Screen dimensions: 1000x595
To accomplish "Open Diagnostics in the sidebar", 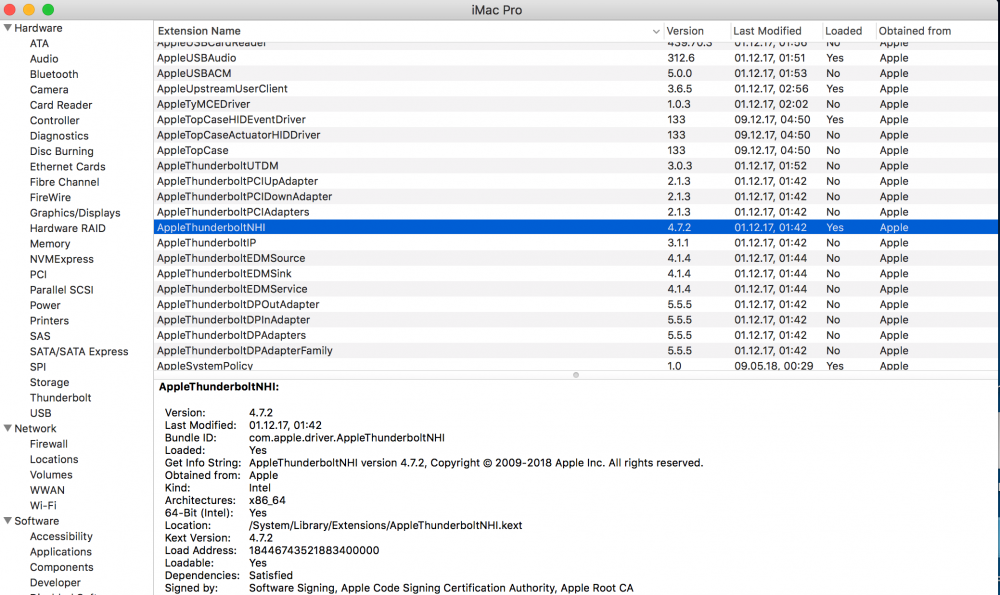I will point(59,136).
